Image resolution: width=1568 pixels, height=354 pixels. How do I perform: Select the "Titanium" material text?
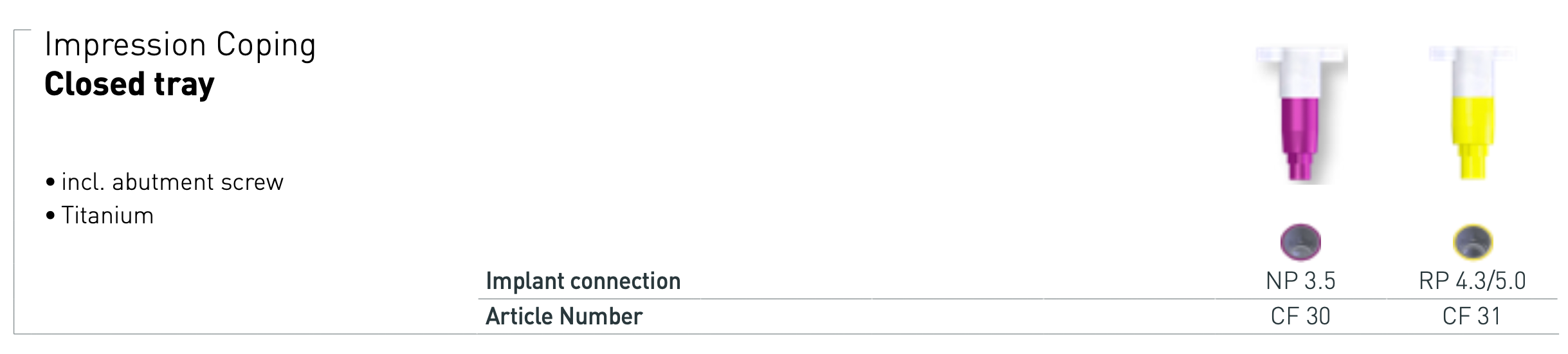pyautogui.click(x=107, y=216)
